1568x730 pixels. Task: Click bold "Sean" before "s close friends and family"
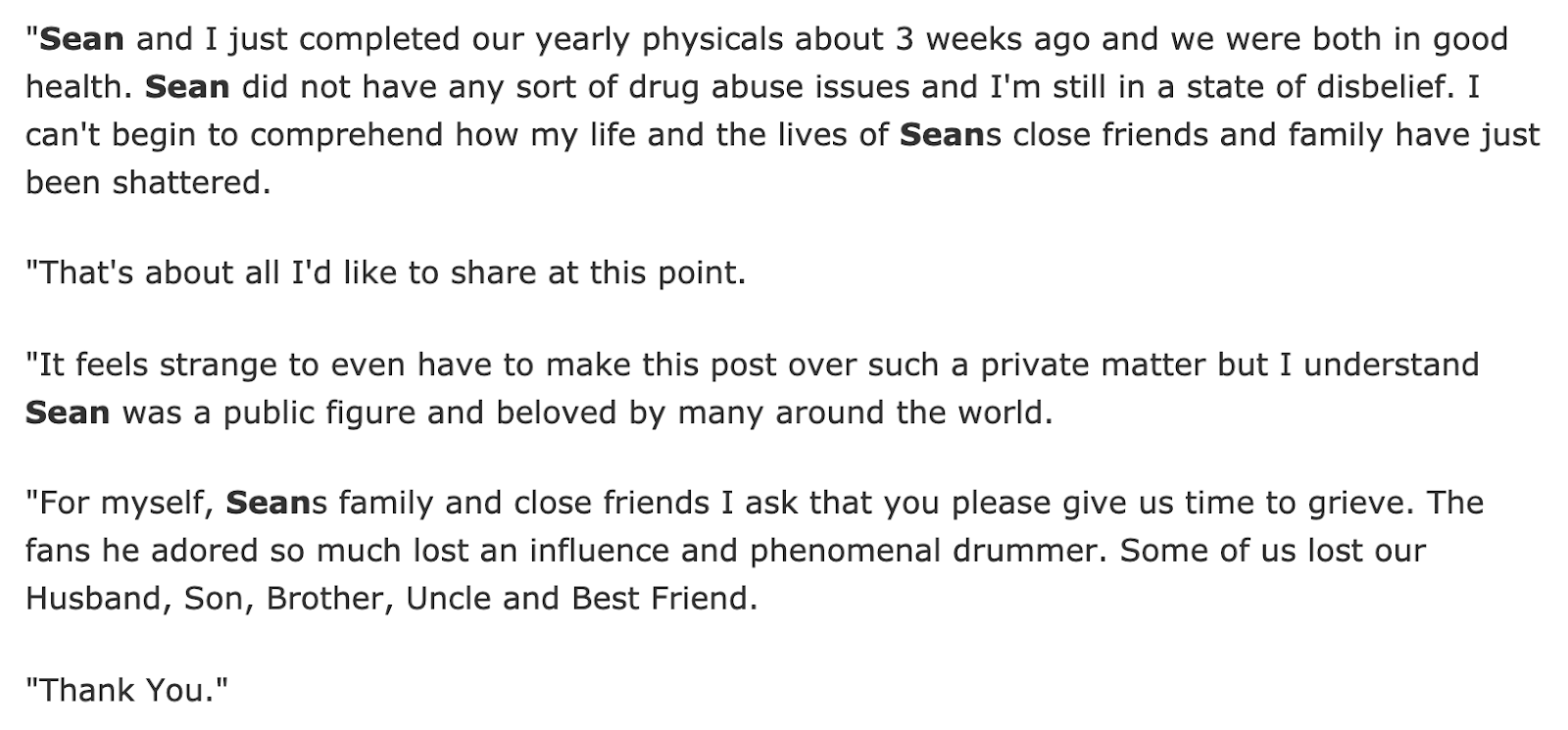[942, 134]
